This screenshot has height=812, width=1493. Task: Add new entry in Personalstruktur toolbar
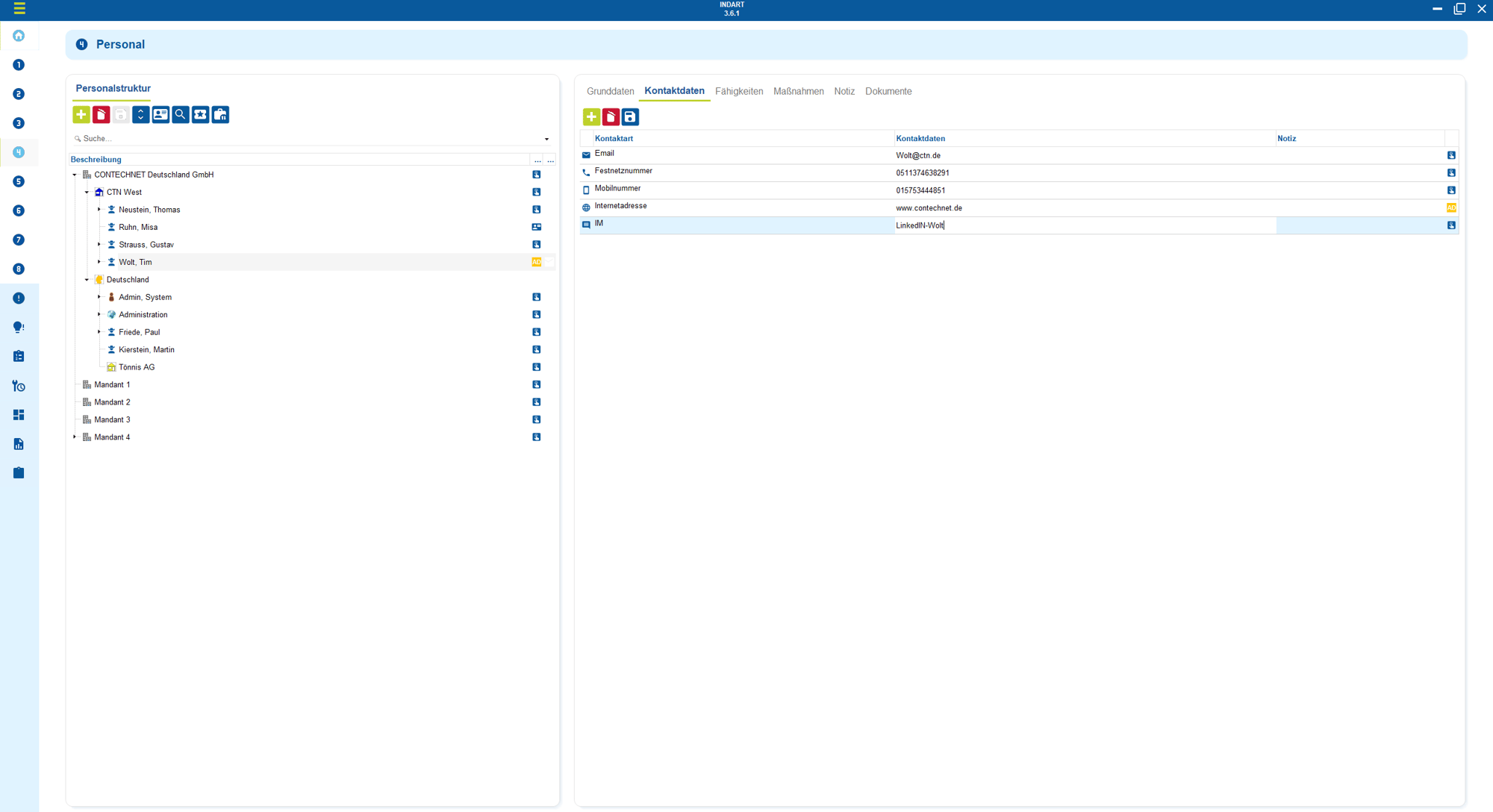click(x=81, y=114)
